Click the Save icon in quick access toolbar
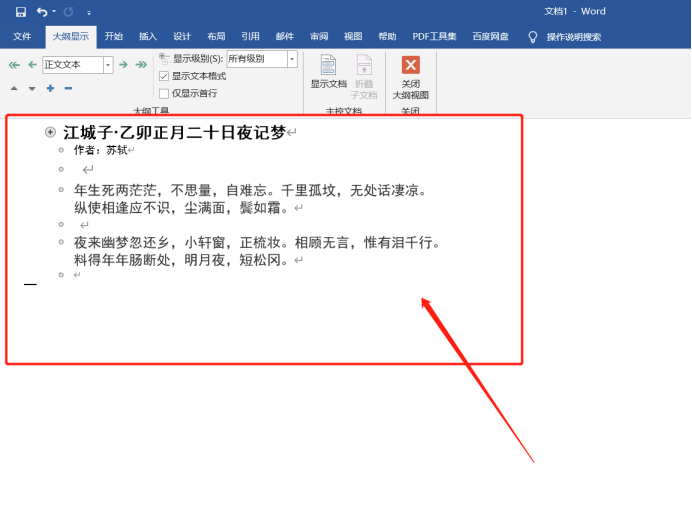The height and width of the screenshot is (518, 692). (x=21, y=12)
